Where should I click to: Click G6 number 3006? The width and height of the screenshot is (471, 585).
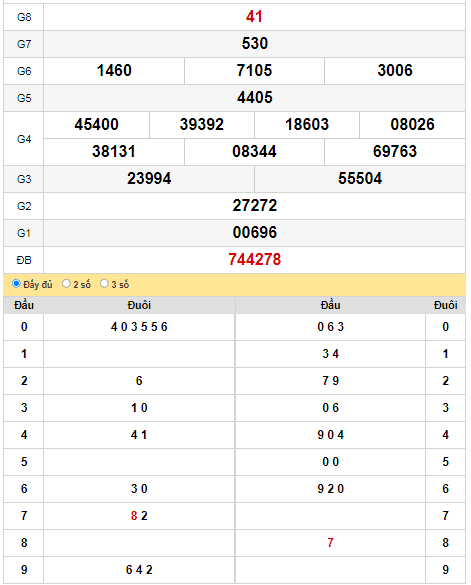pyautogui.click(x=395, y=71)
